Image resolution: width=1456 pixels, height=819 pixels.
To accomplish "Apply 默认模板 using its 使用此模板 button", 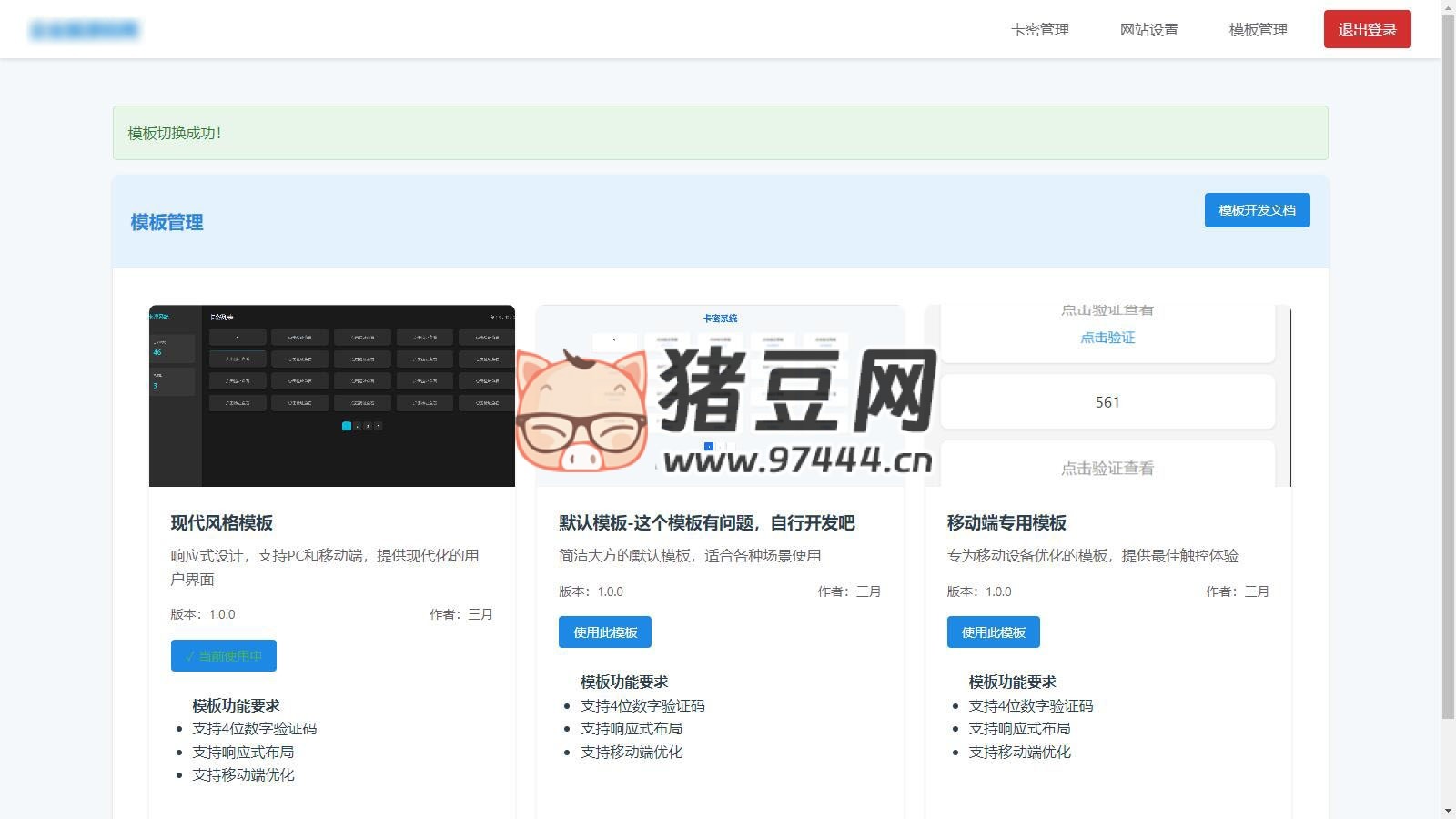I will 604,632.
